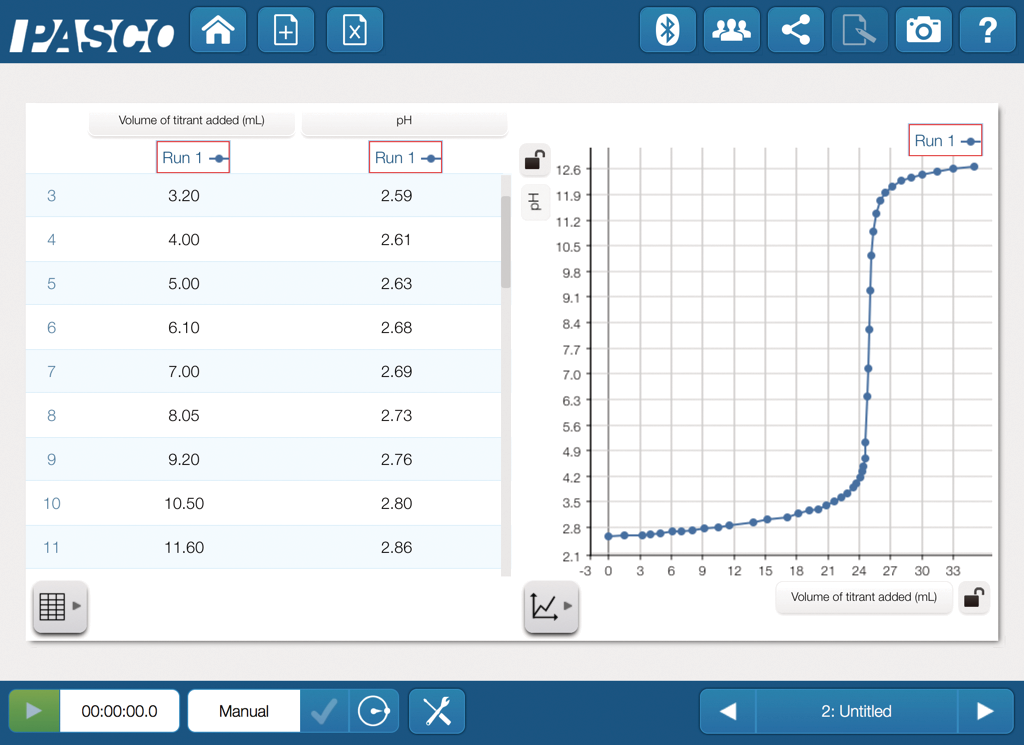Click the table vertical scrollbar
The width and height of the screenshot is (1024, 745).
click(505, 240)
